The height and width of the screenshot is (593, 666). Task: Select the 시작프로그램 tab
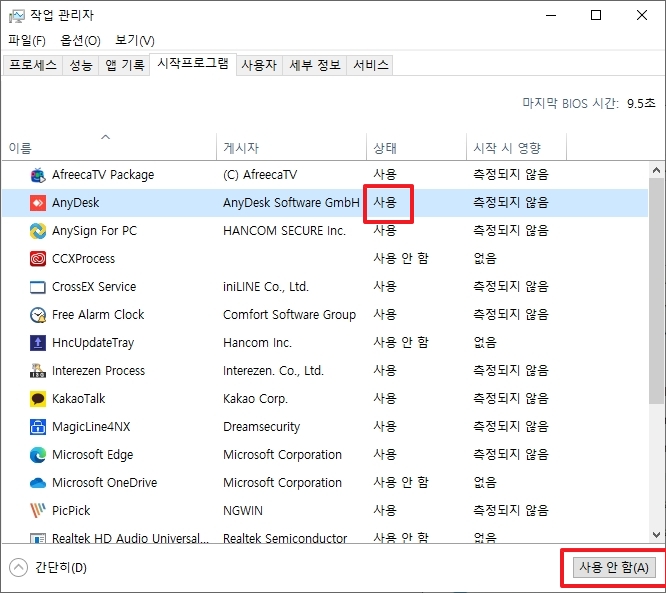[193, 64]
